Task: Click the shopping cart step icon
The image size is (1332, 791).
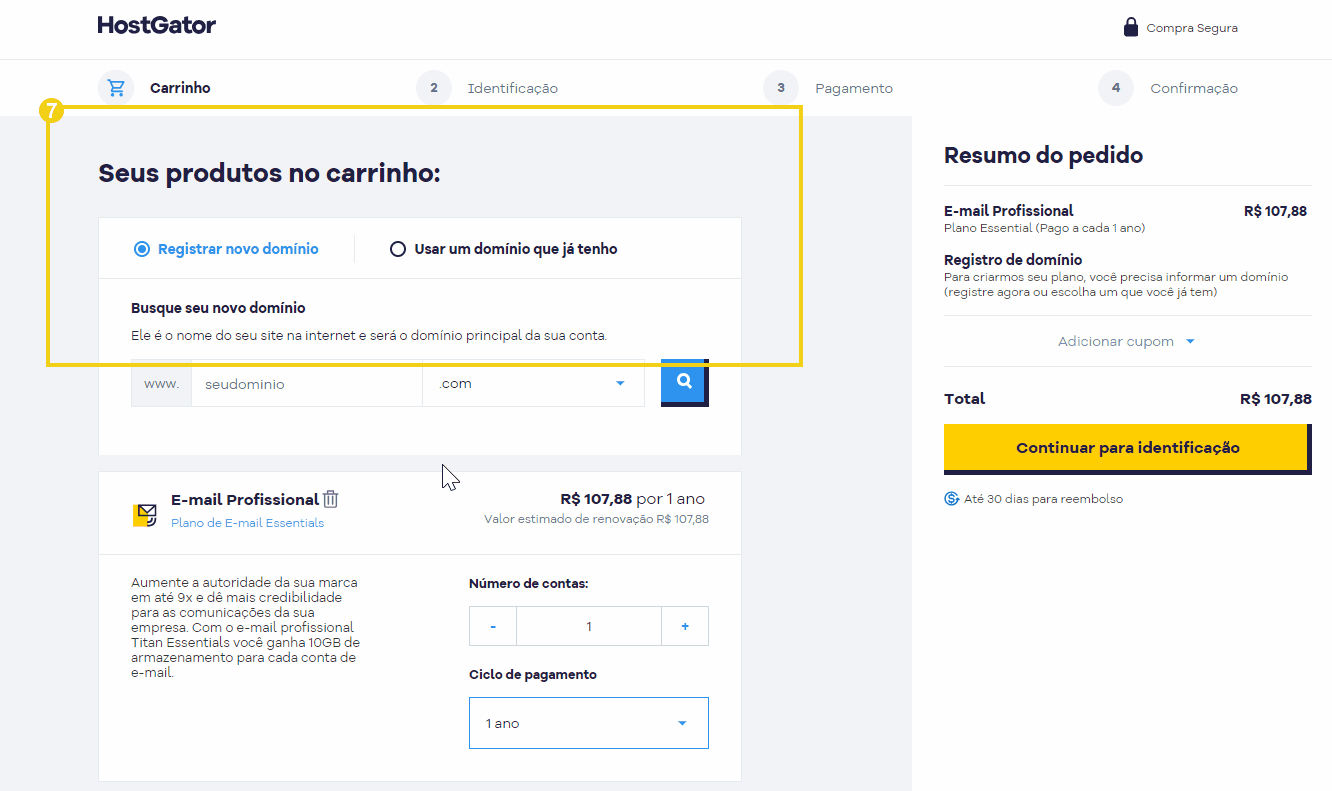Action: [116, 88]
